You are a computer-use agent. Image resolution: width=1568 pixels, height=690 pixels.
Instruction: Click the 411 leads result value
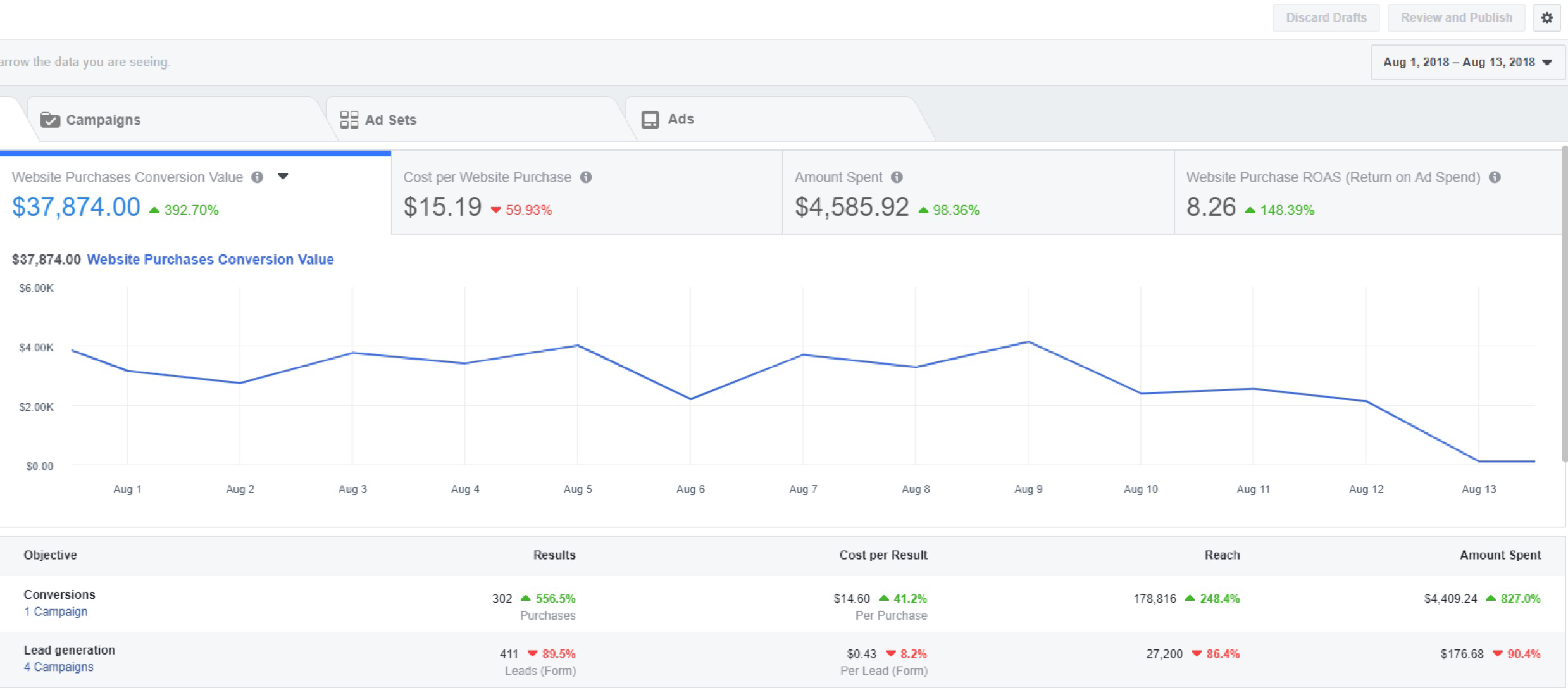509,654
